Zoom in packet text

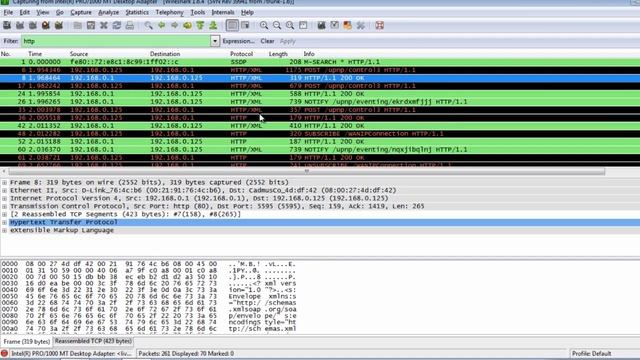264,25
